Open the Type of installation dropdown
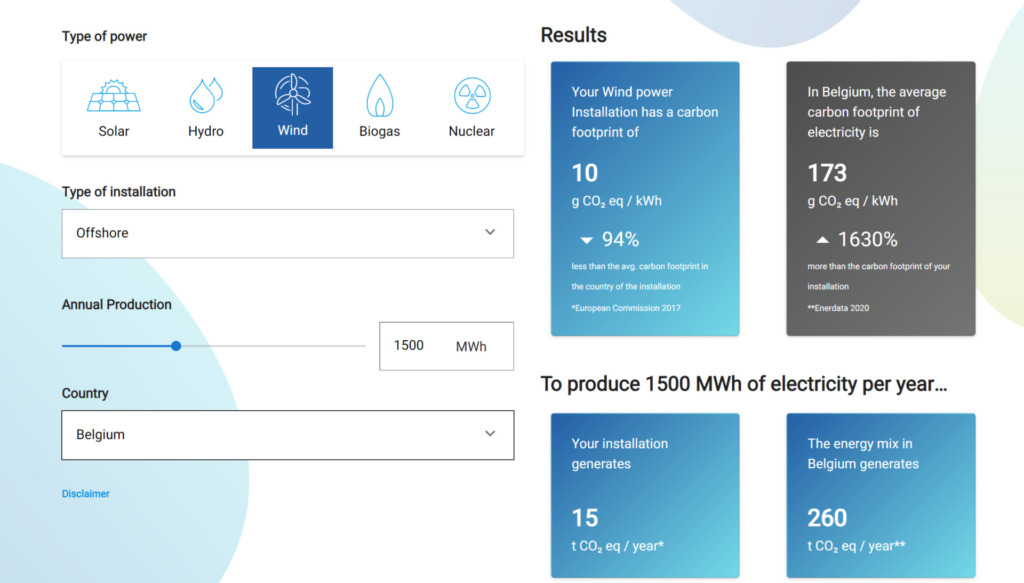The width and height of the screenshot is (1024, 583). coord(288,234)
